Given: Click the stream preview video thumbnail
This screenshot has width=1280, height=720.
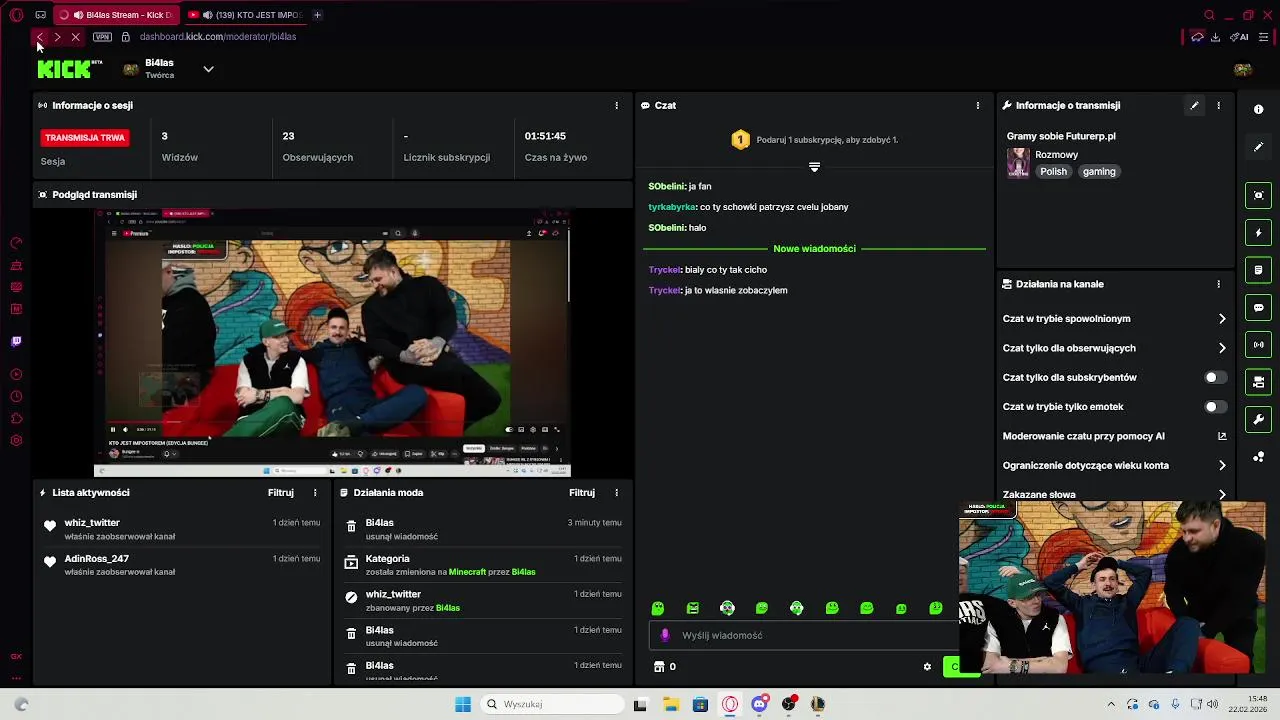Looking at the screenshot, I should coord(333,343).
